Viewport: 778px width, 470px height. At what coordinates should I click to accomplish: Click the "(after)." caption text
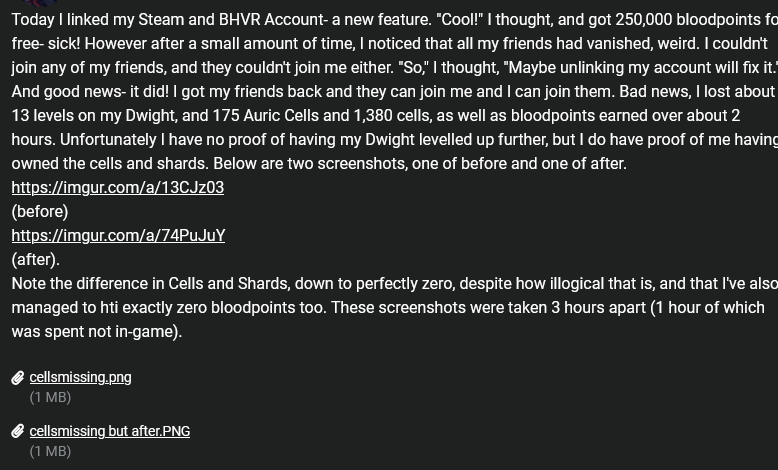pos(36,260)
